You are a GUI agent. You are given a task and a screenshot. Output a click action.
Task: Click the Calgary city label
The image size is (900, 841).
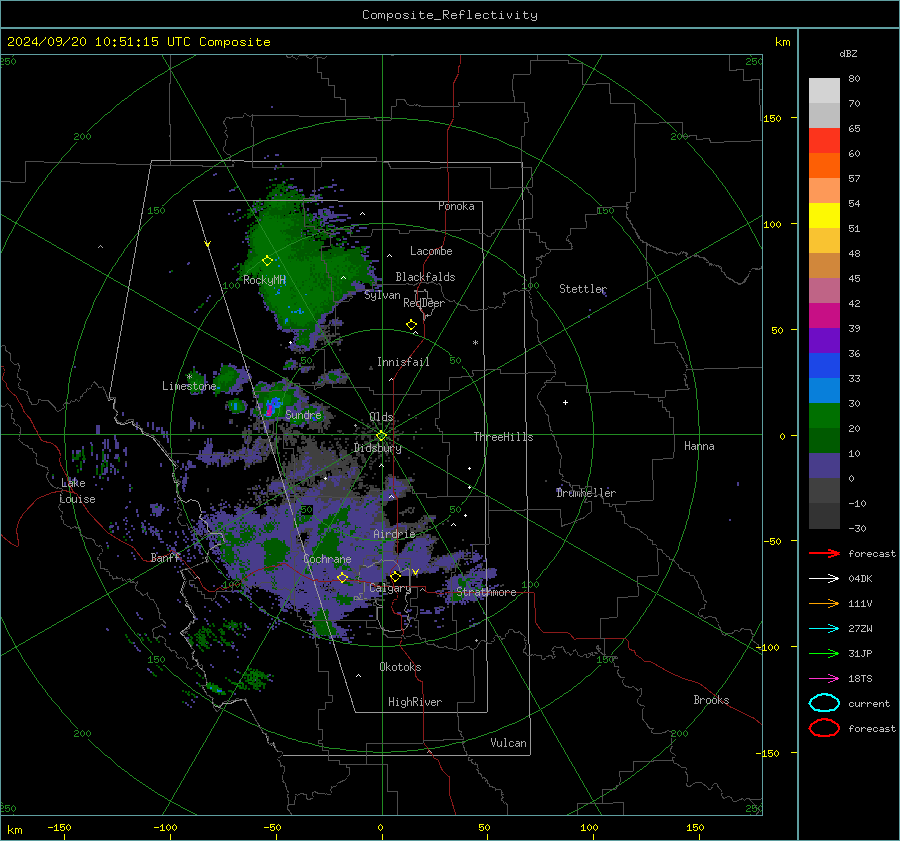coord(390,588)
